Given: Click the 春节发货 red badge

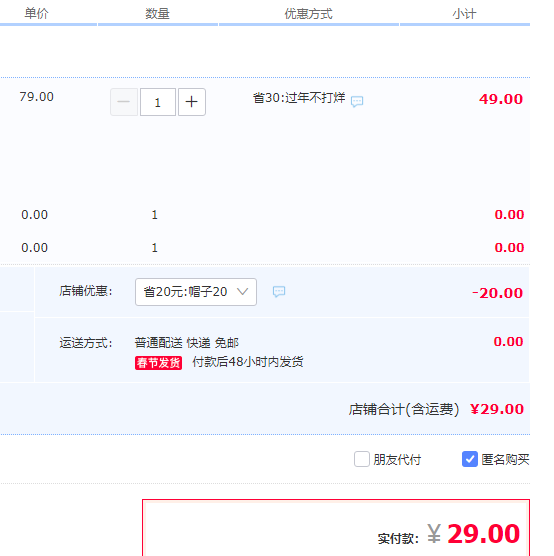Looking at the screenshot, I should click(x=159, y=363).
